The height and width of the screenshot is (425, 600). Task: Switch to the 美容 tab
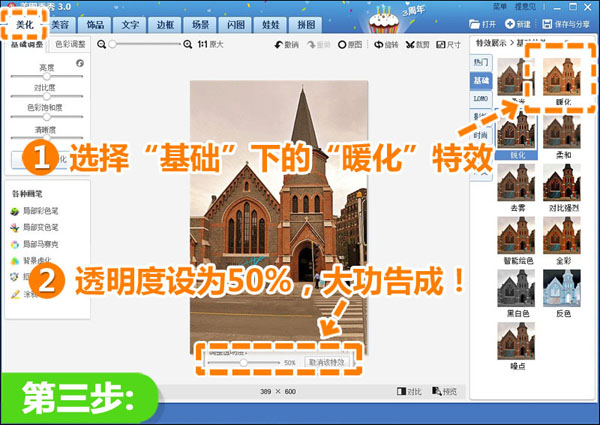click(x=60, y=25)
